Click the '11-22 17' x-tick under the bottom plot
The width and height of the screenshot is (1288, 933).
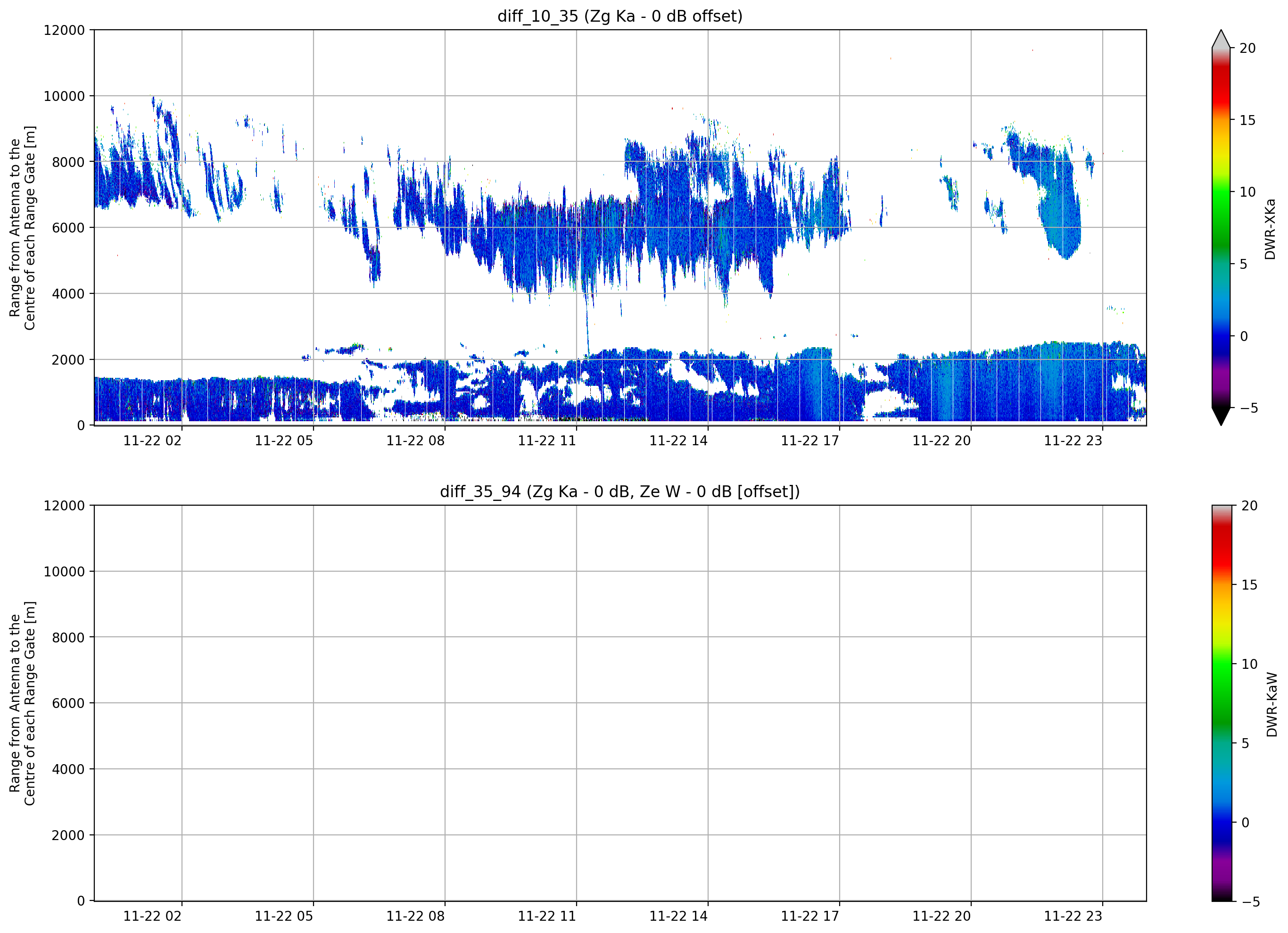tap(810, 916)
